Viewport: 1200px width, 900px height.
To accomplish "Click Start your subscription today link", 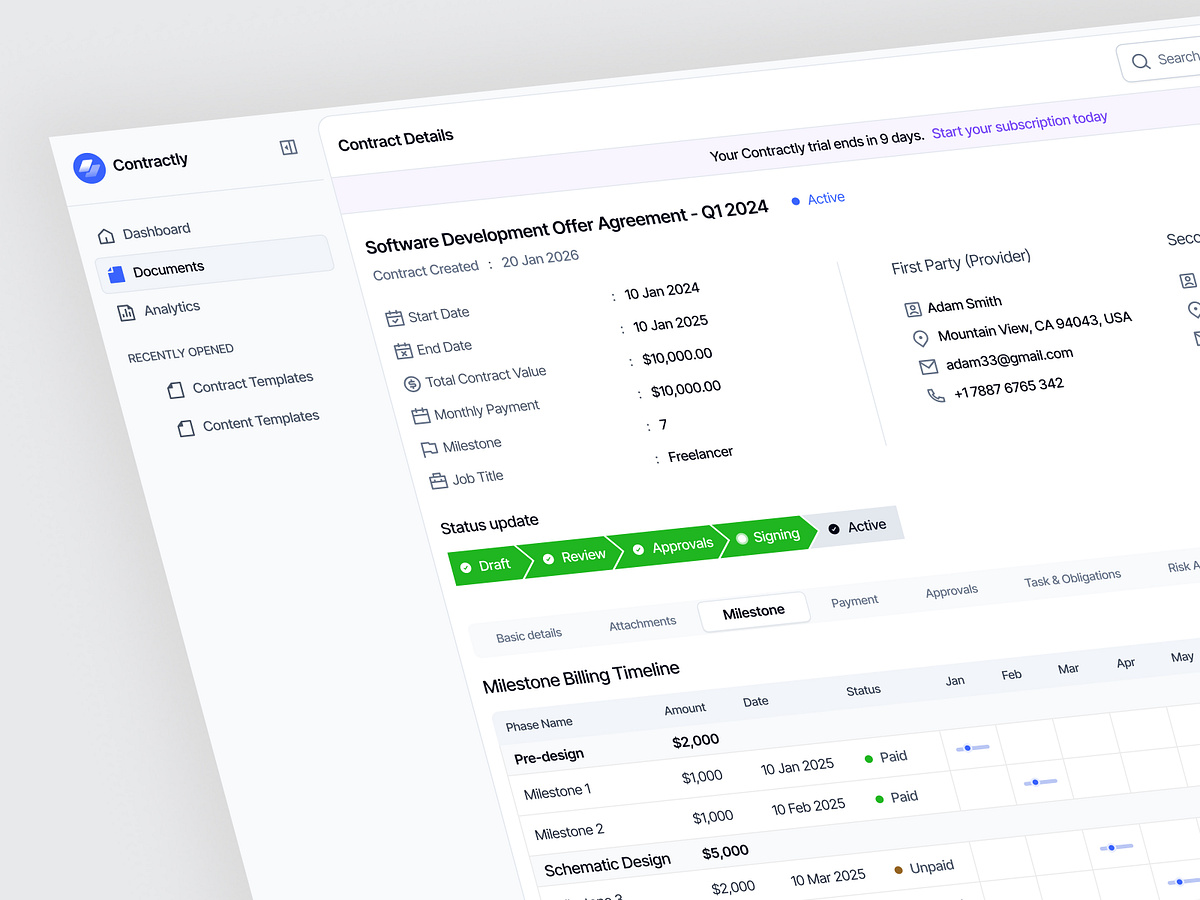I will (1020, 125).
